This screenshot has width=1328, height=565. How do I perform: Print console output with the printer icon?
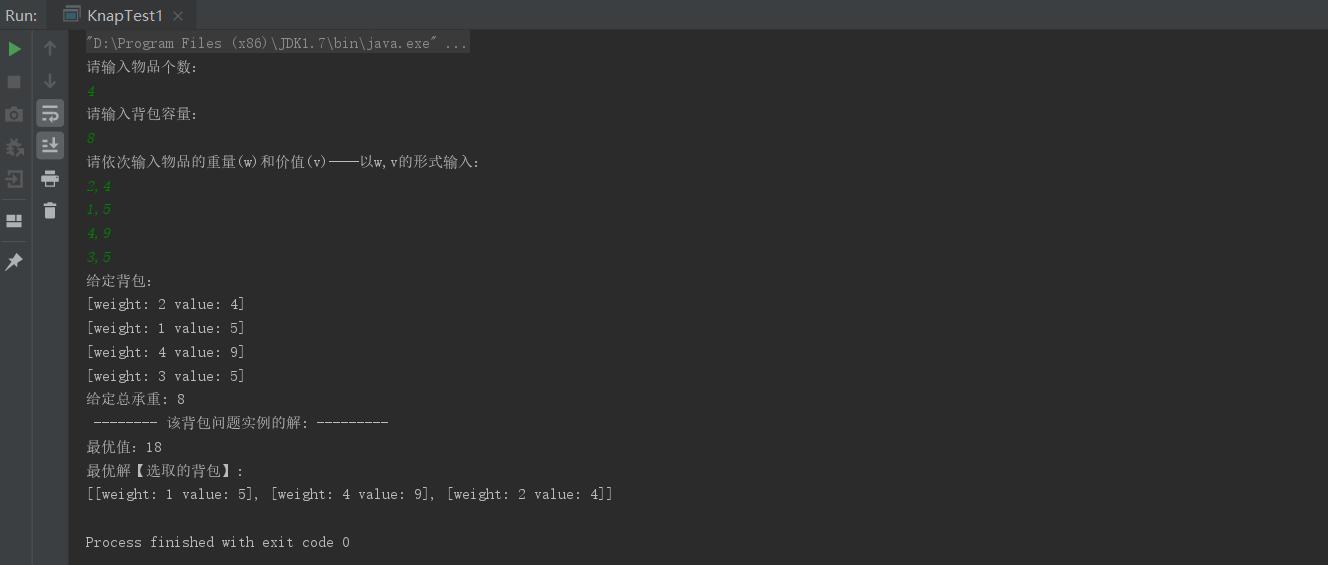[50, 179]
